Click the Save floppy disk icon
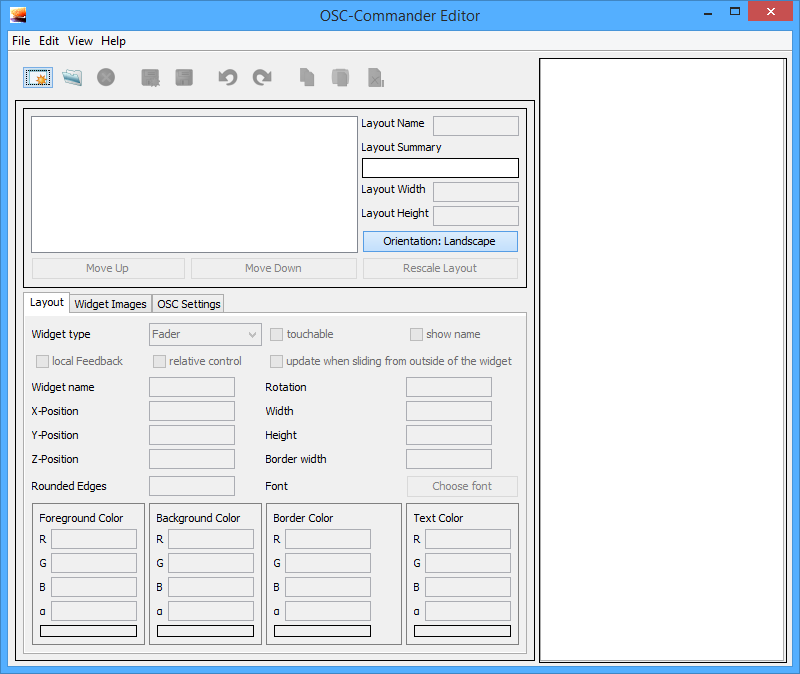 184,78
